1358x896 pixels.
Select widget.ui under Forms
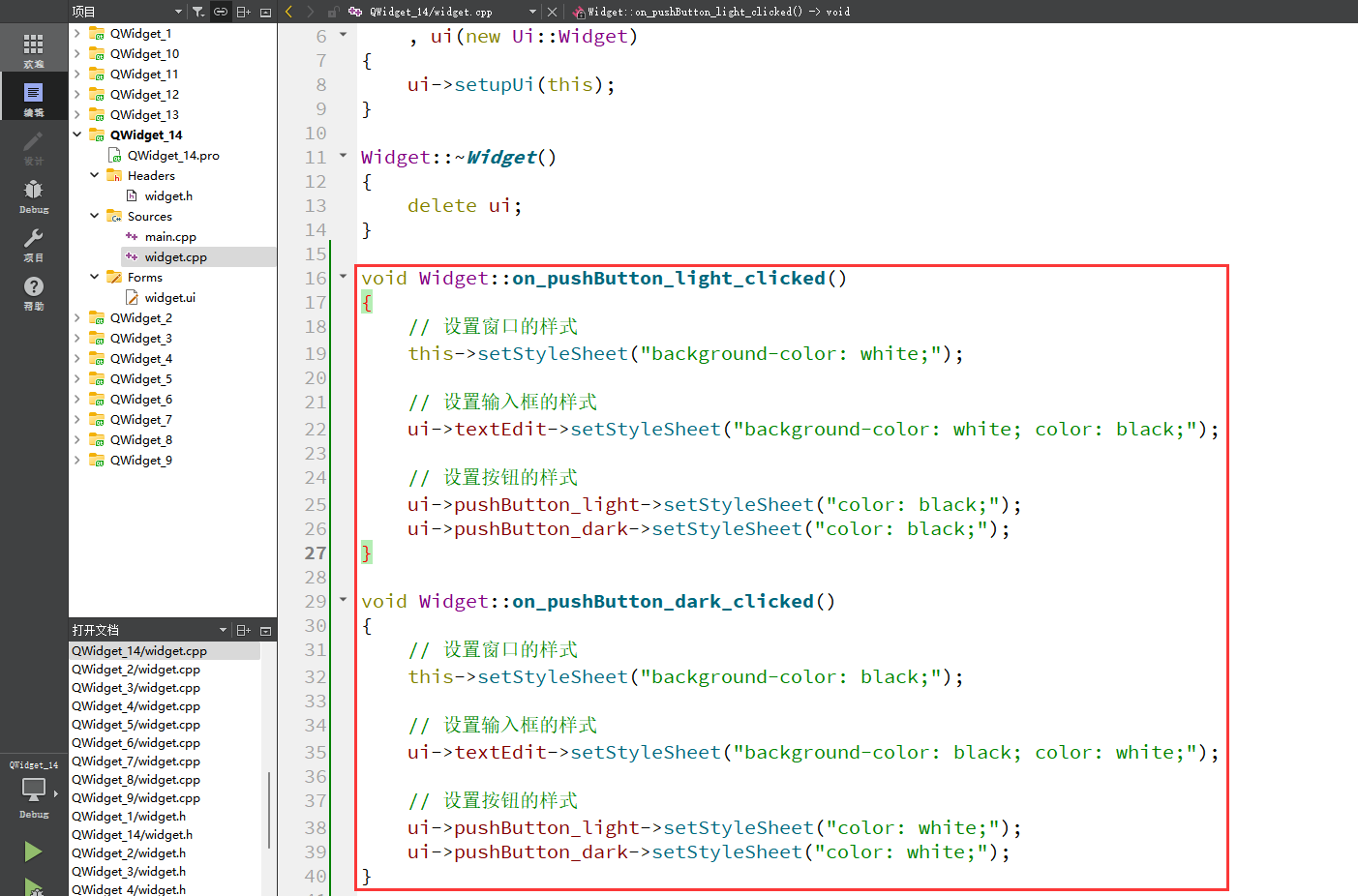pyautogui.click(x=169, y=297)
